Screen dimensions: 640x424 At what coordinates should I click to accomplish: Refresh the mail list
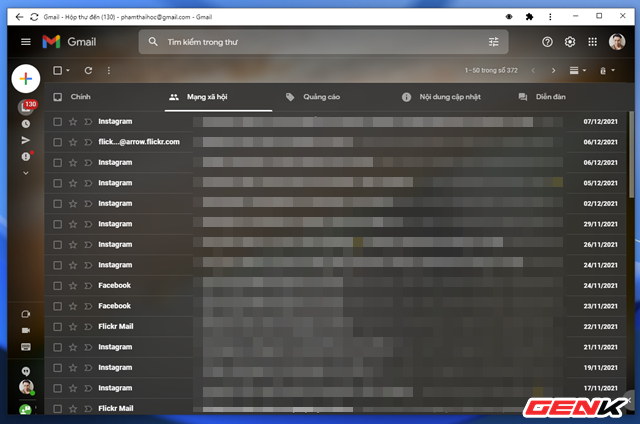88,71
